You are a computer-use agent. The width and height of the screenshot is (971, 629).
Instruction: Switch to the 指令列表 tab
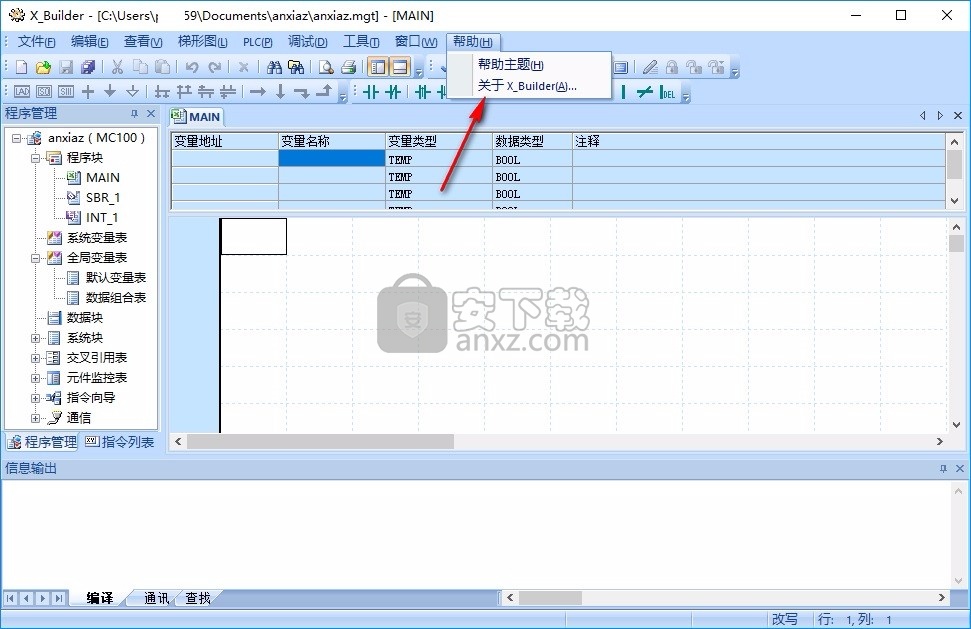coord(120,442)
